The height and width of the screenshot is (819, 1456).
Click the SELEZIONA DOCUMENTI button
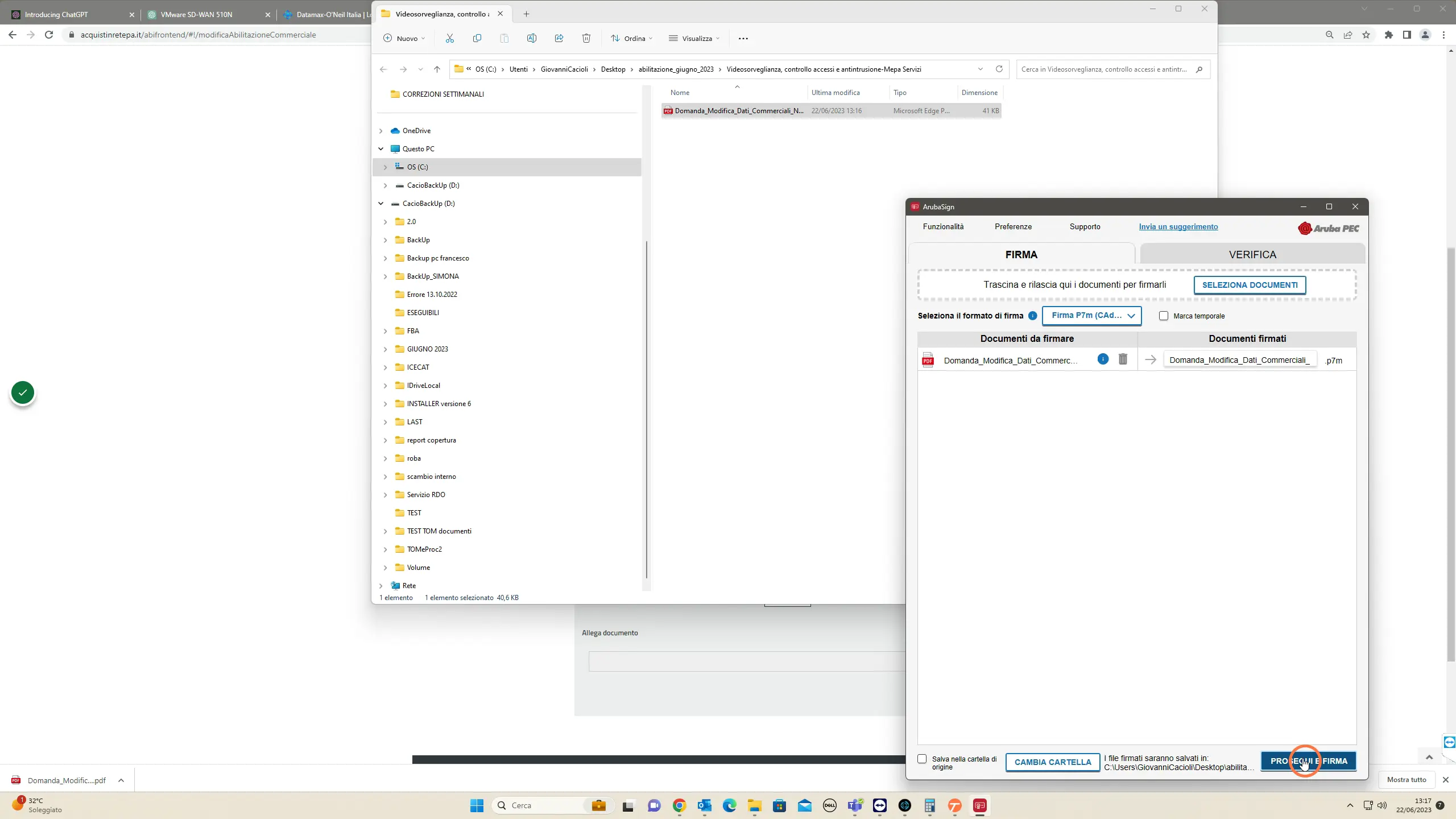[x=1250, y=285]
